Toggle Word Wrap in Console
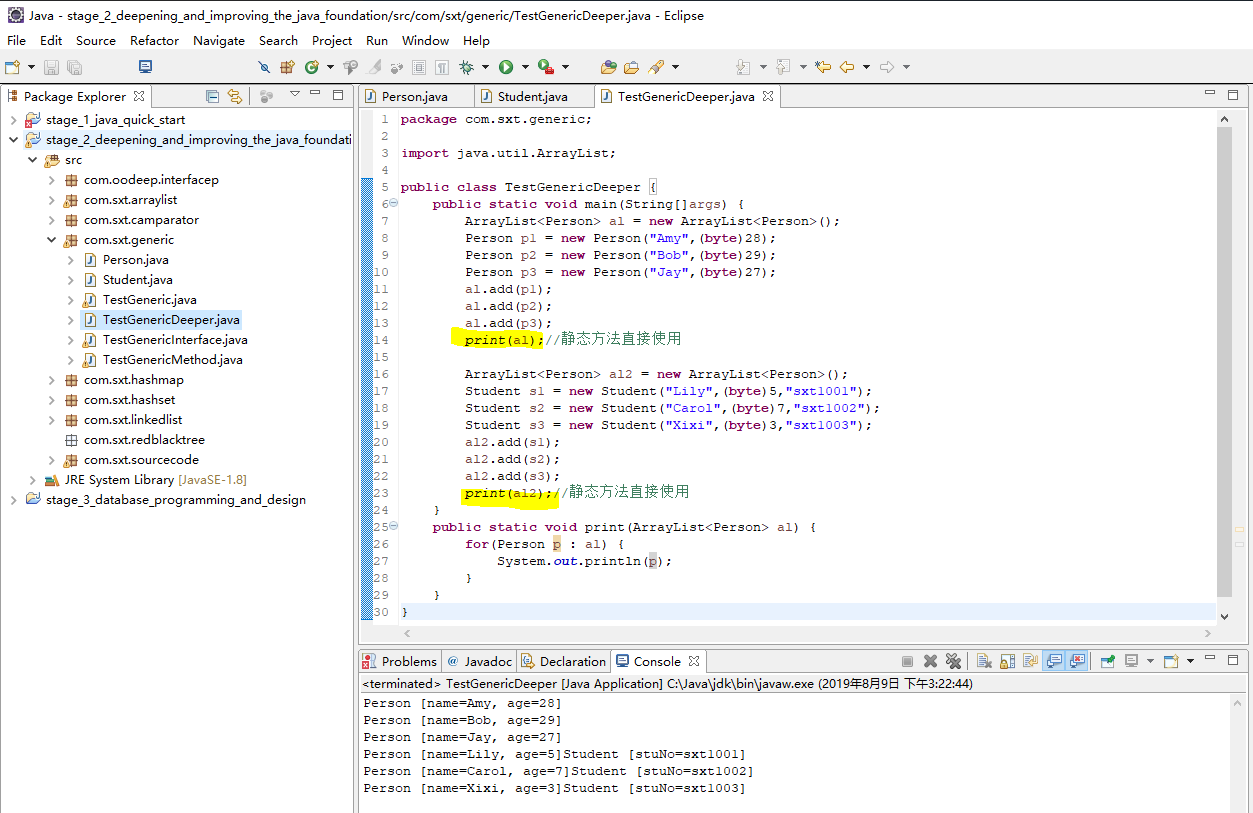Screen dimensions: 1253x813 pos(1030,661)
